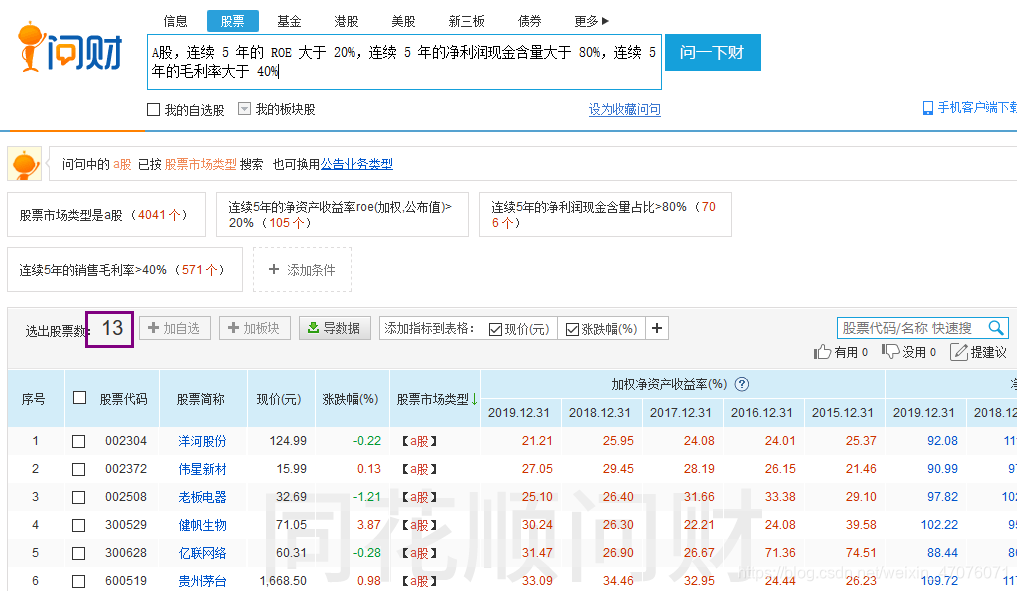Check the checkbox for 老板电器 row
1017x591 pixels.
pos(78,497)
